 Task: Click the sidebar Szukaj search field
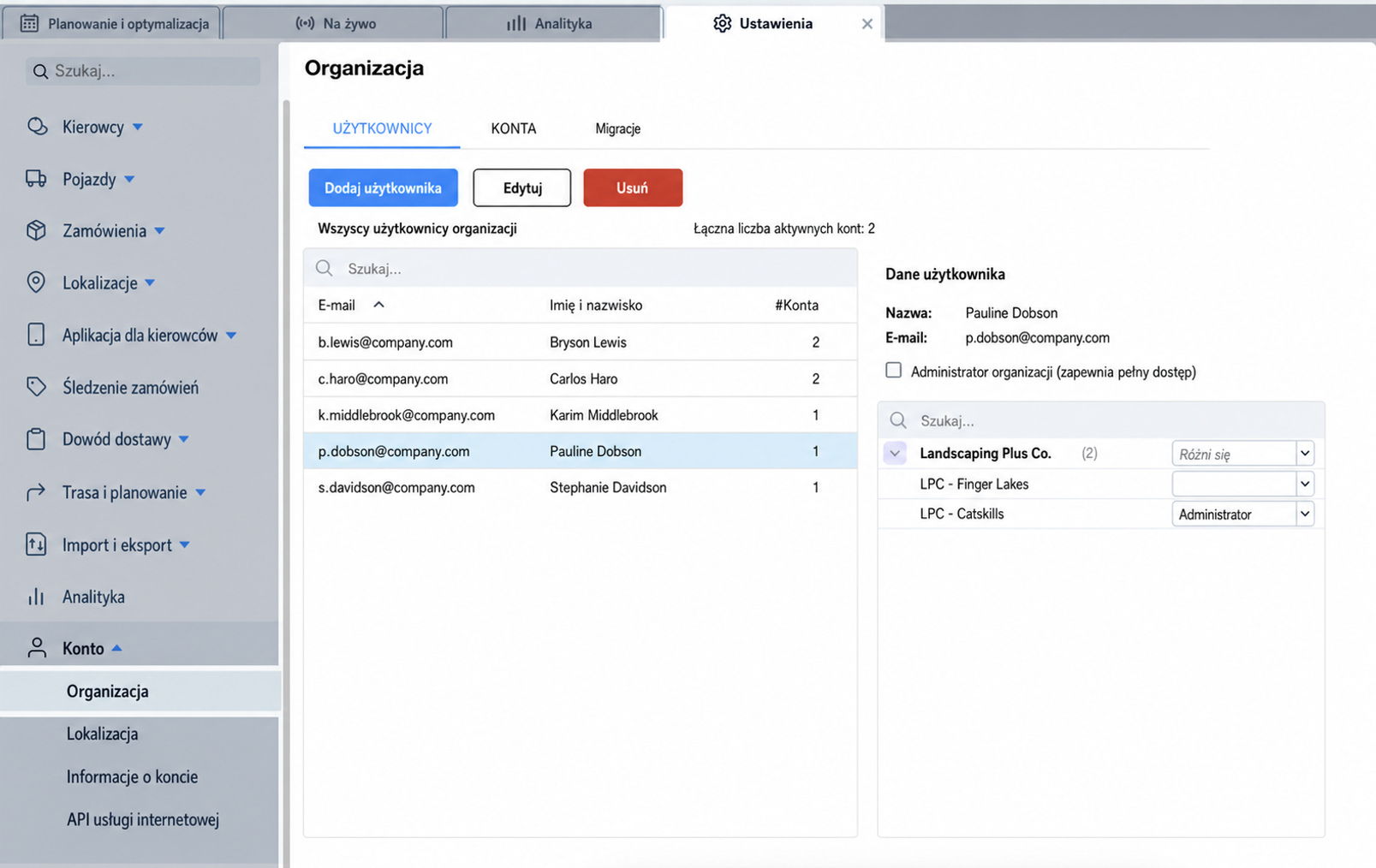(143, 71)
